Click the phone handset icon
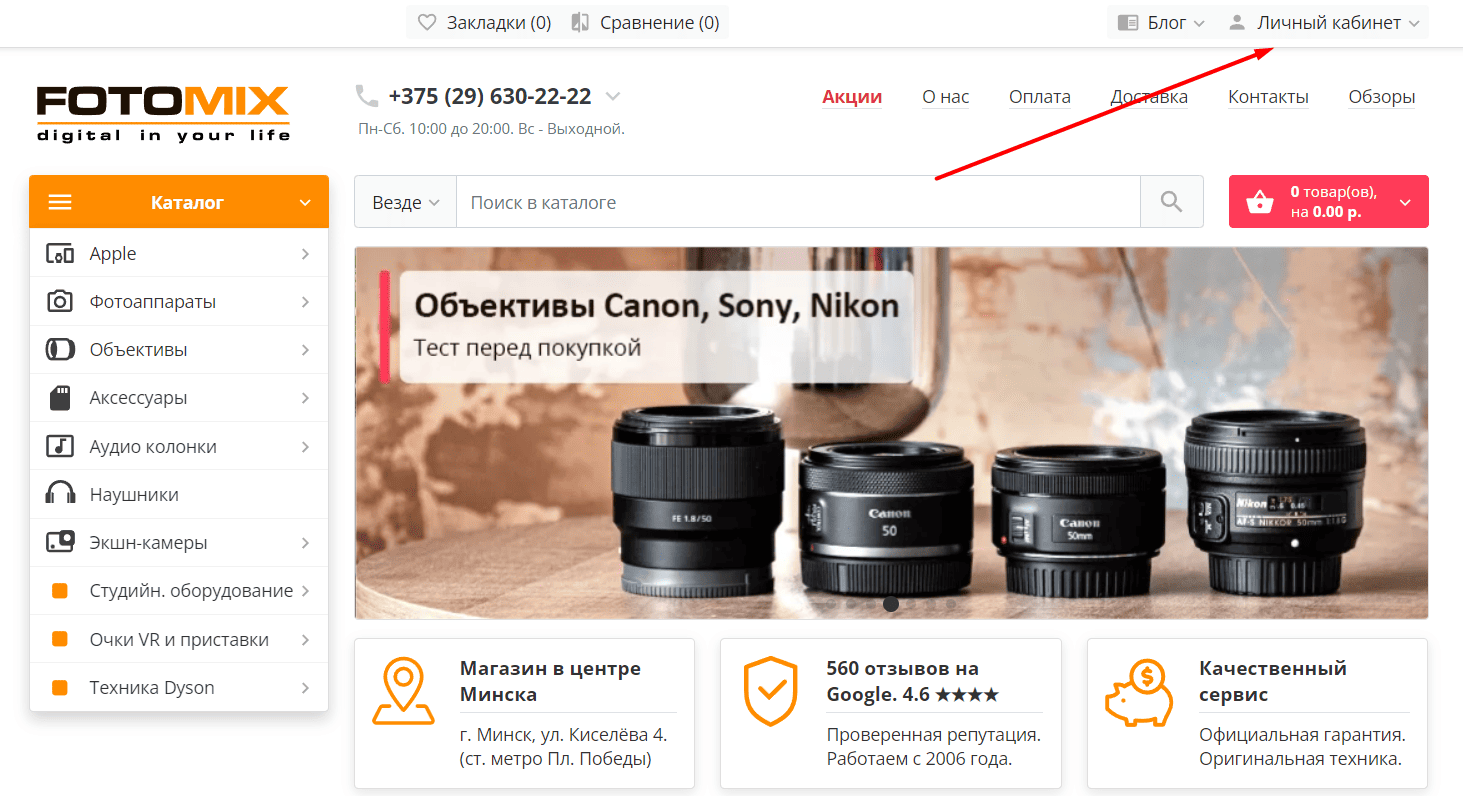 click(x=367, y=96)
